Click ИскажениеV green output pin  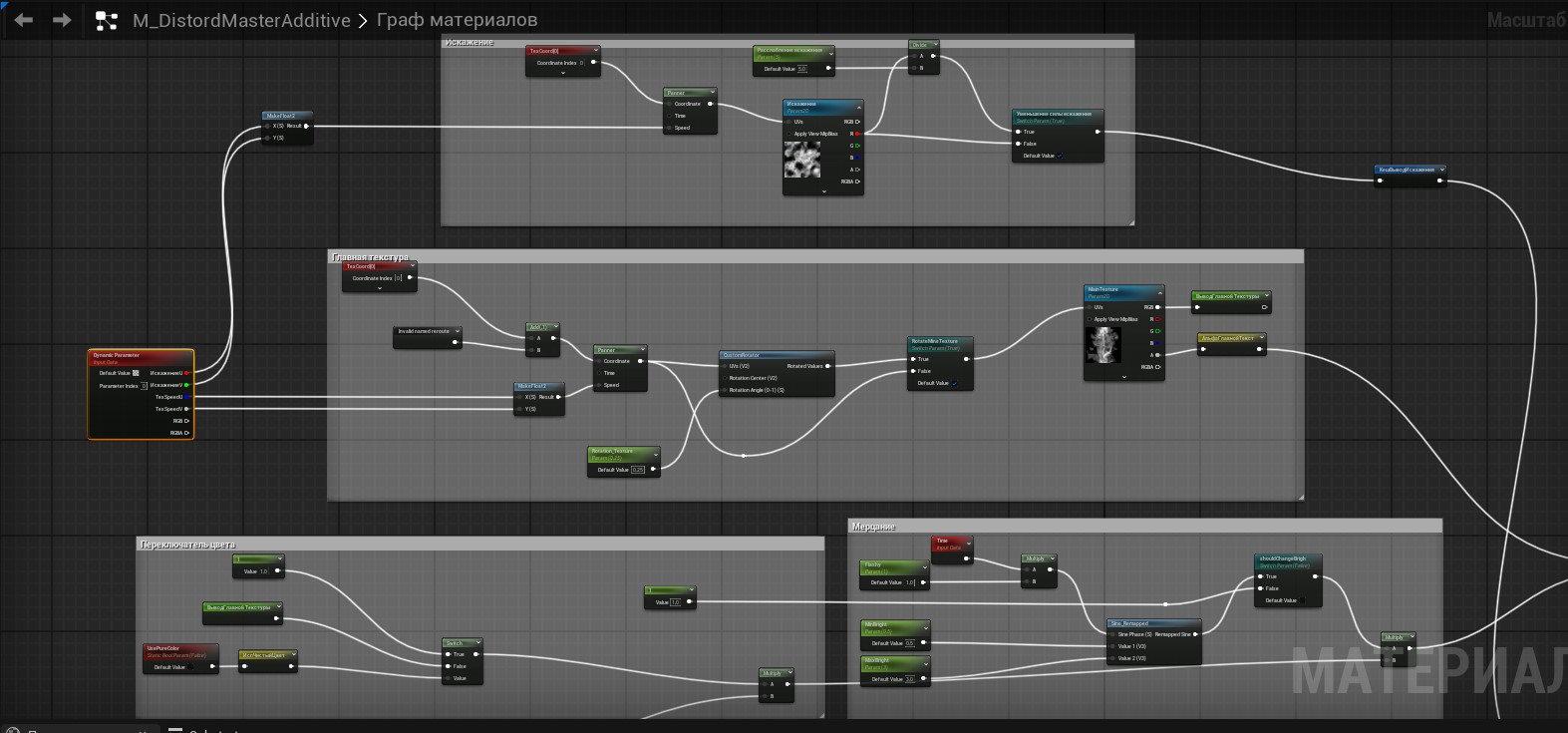pos(186,385)
